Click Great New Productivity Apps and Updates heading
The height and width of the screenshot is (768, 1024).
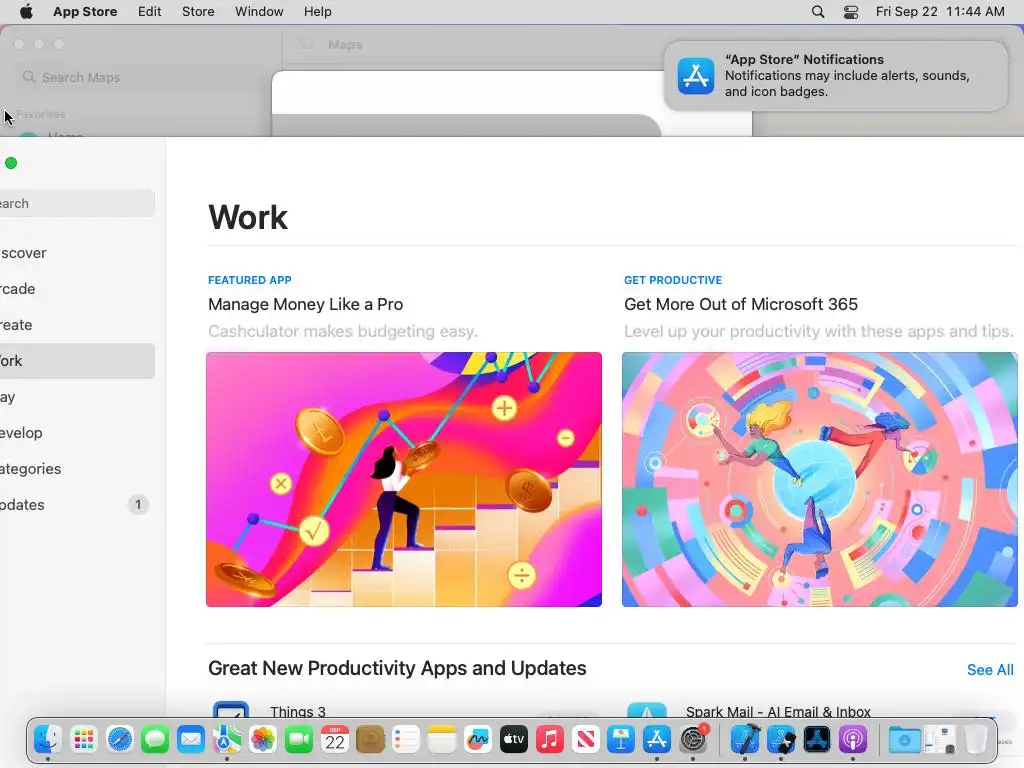tap(397, 669)
